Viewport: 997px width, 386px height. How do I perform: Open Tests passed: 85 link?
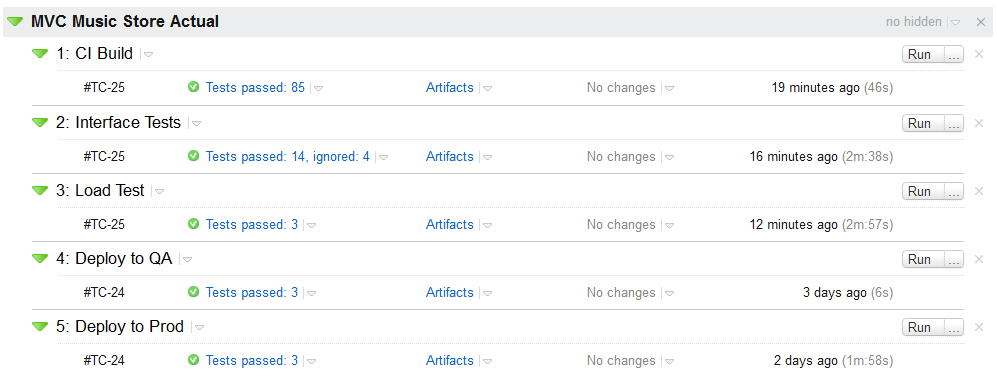click(x=255, y=88)
